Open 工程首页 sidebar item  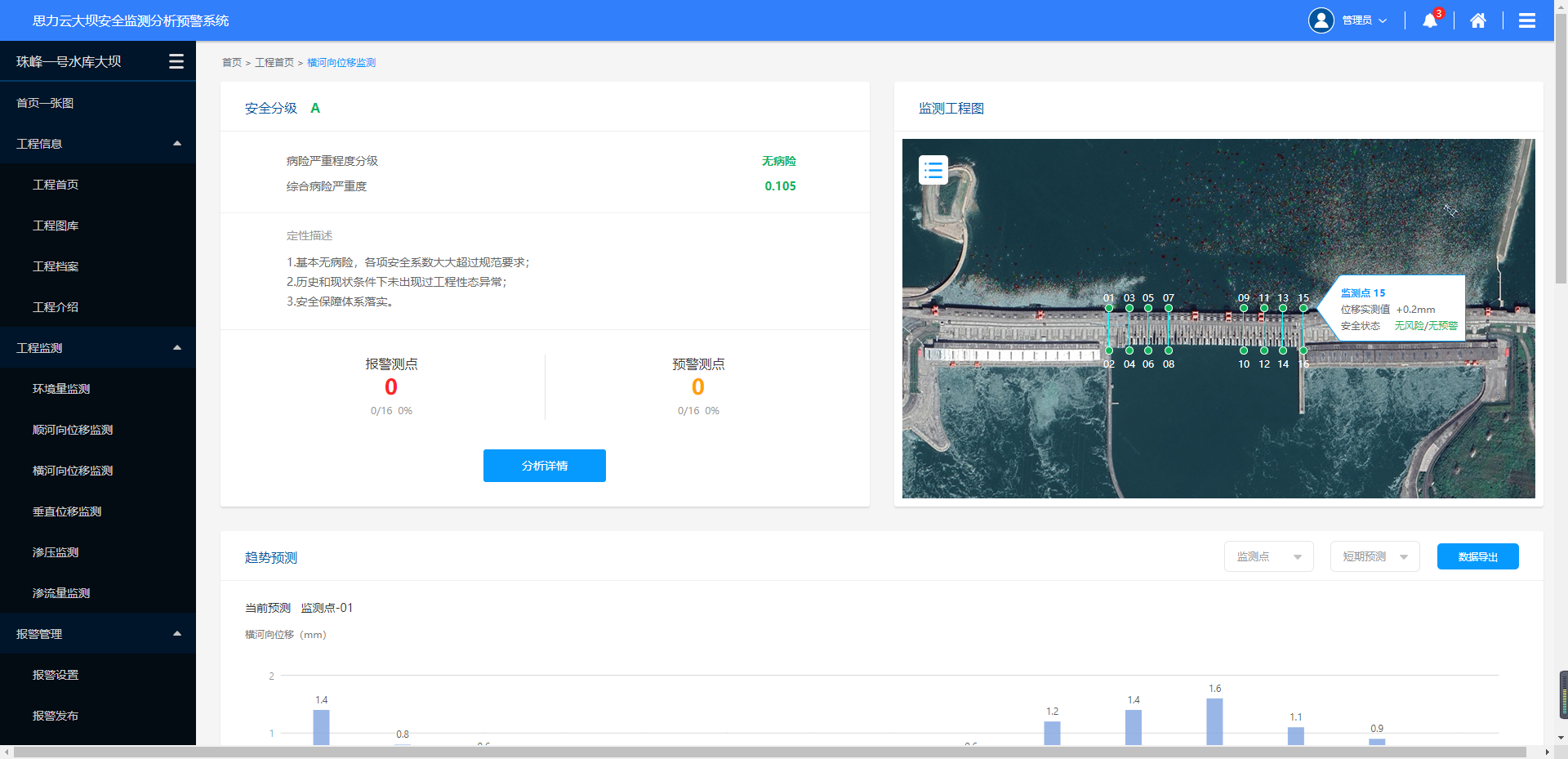pyautogui.click(x=98, y=184)
